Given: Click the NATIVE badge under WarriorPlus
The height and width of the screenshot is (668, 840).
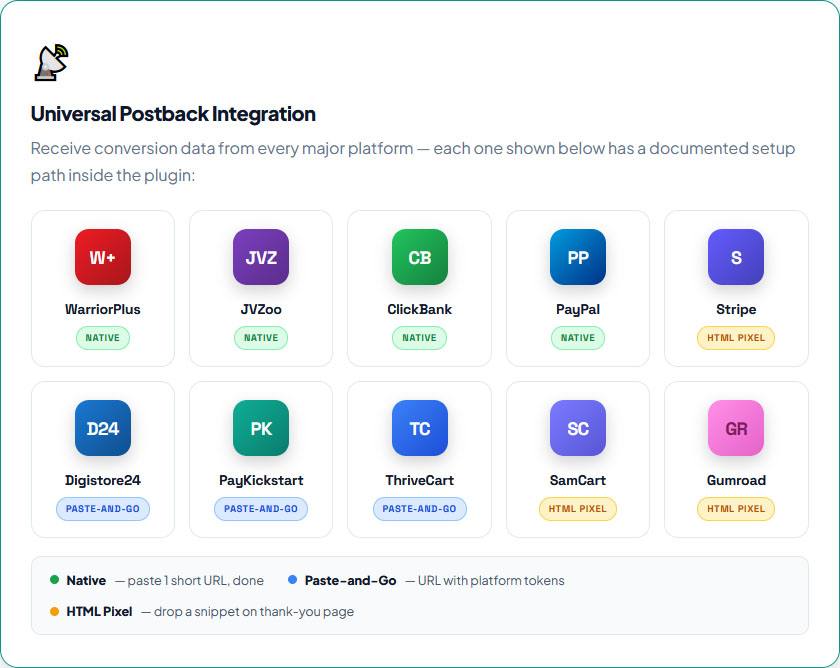Looking at the screenshot, I should [103, 338].
